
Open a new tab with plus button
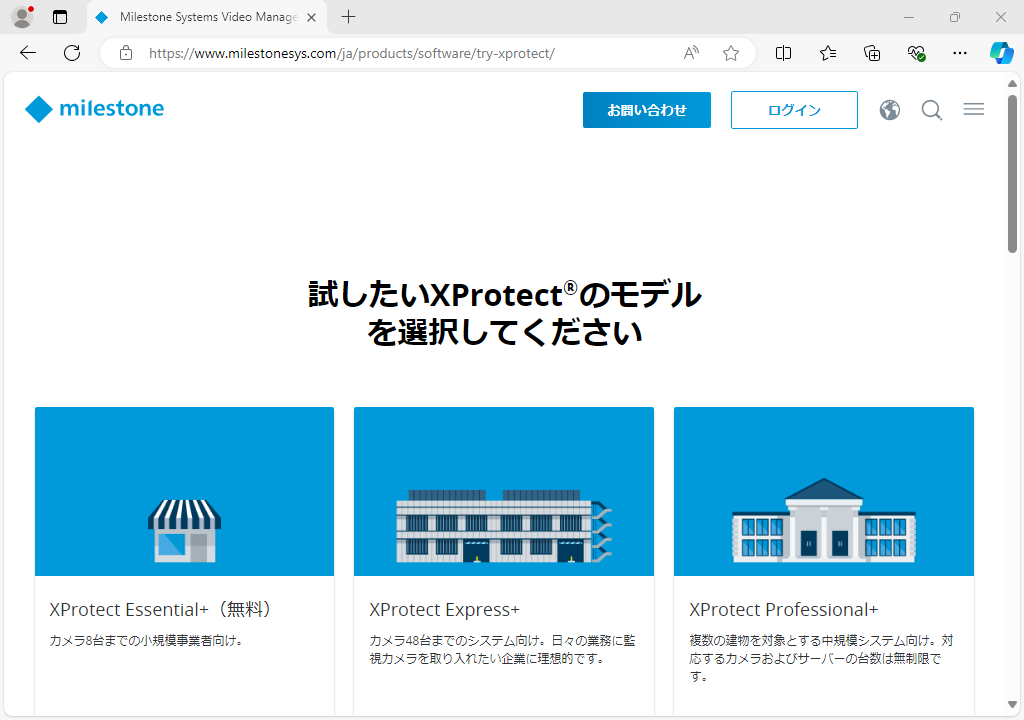tap(349, 17)
